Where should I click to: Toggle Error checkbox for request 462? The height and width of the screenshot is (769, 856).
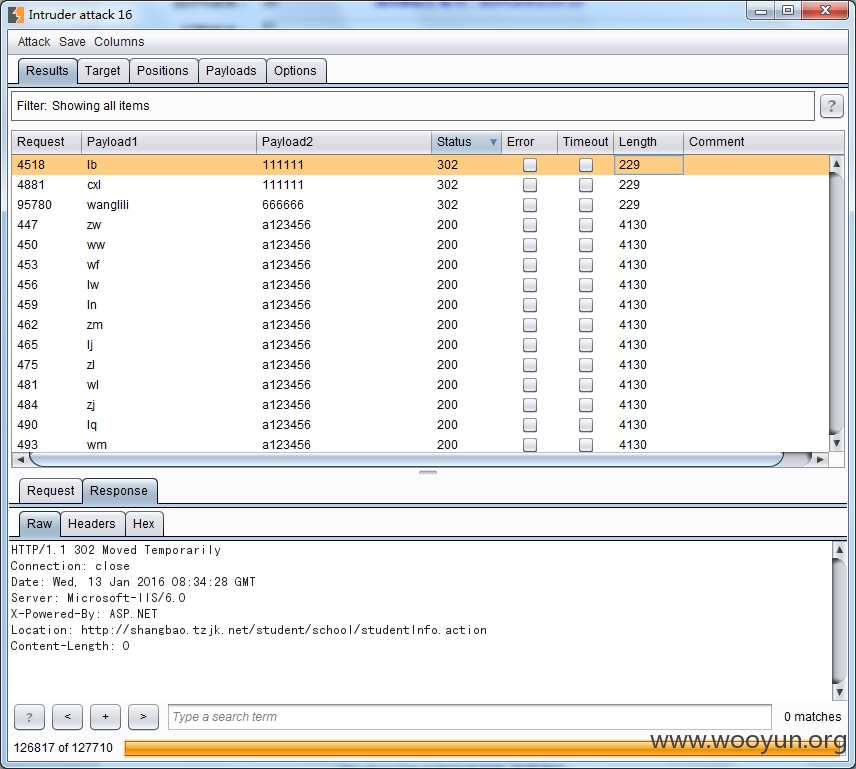click(530, 325)
